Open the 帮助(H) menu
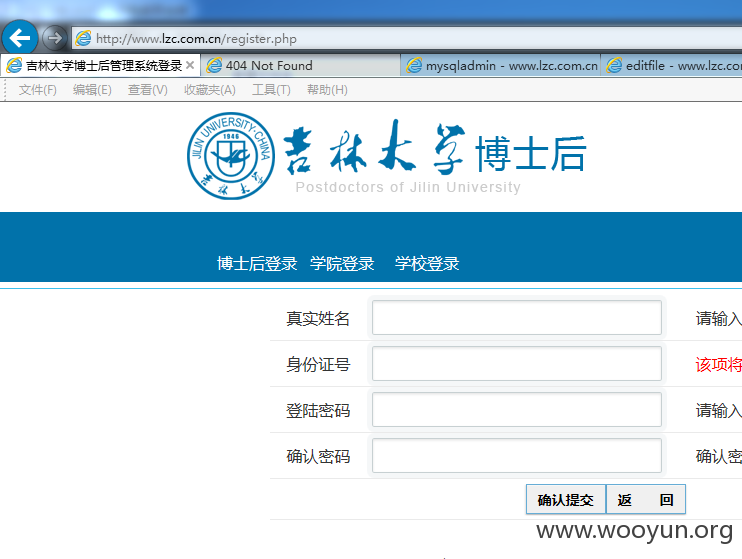The height and width of the screenshot is (559, 742). (x=327, y=89)
